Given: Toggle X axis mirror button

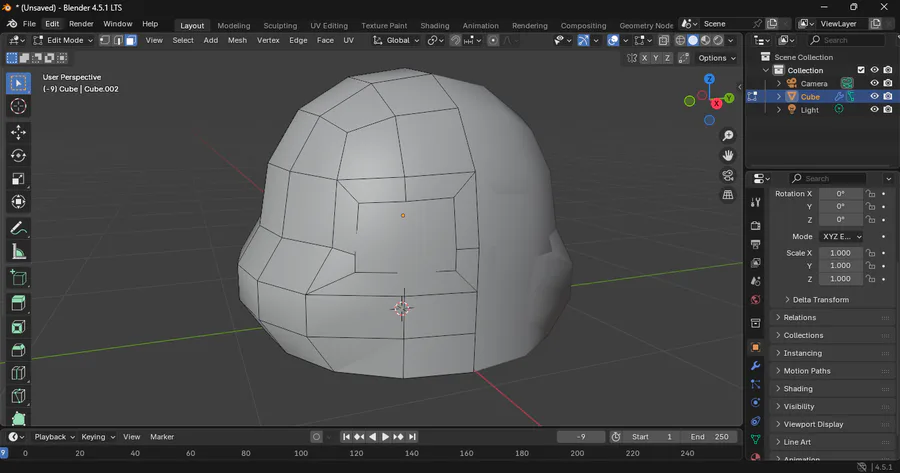Looking at the screenshot, I should point(645,58).
